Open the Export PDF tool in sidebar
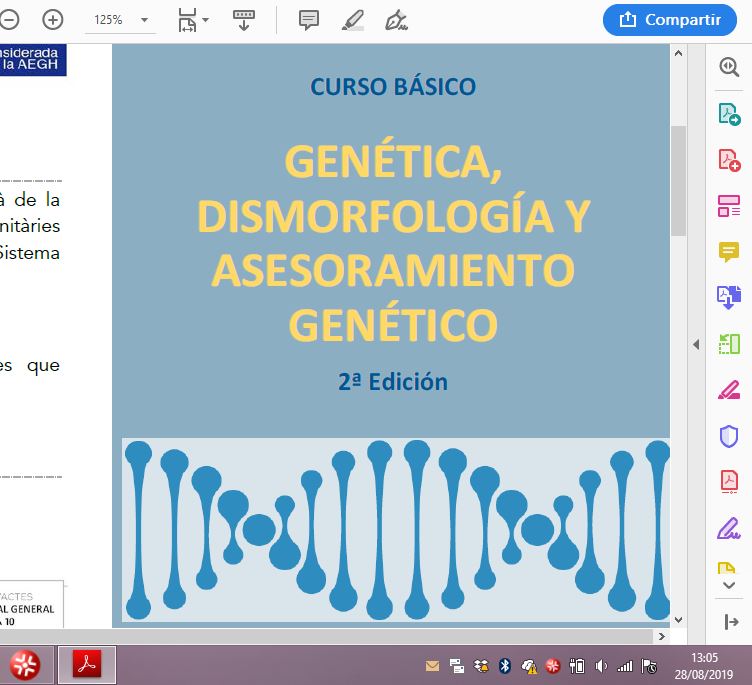Viewport: 752px width, 685px height. (x=729, y=114)
